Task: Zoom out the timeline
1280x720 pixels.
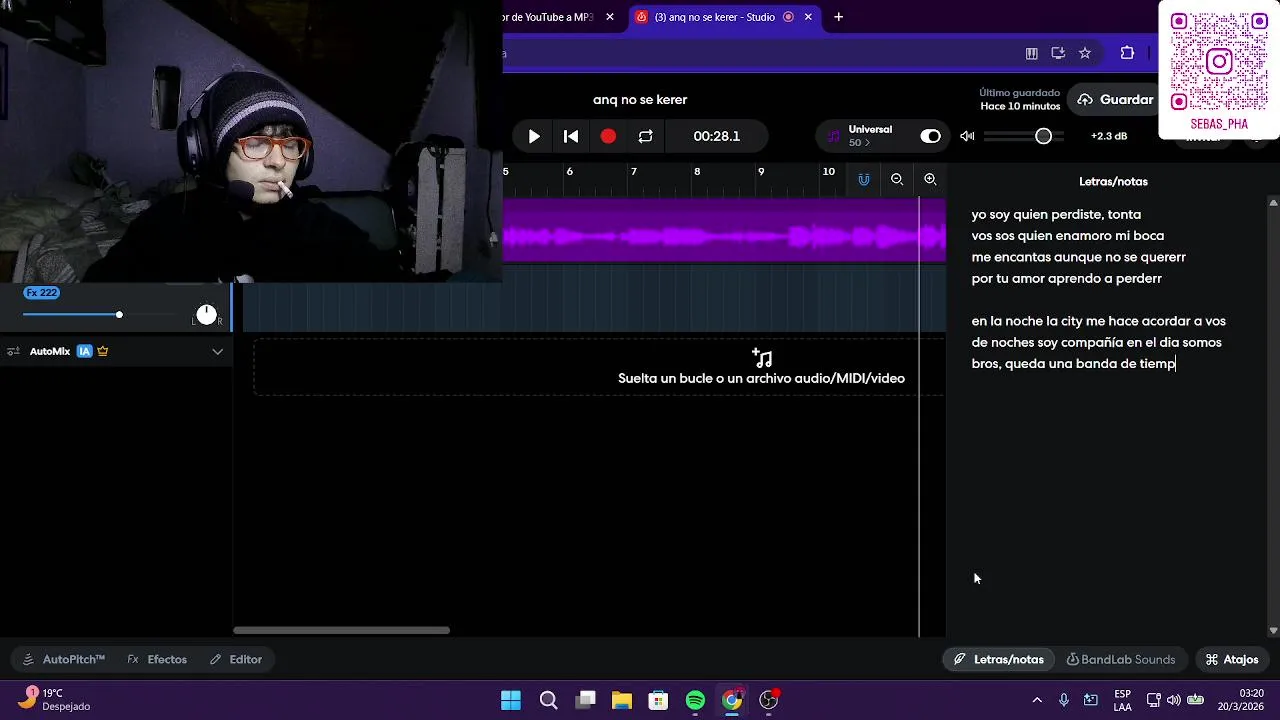Action: tap(897, 179)
